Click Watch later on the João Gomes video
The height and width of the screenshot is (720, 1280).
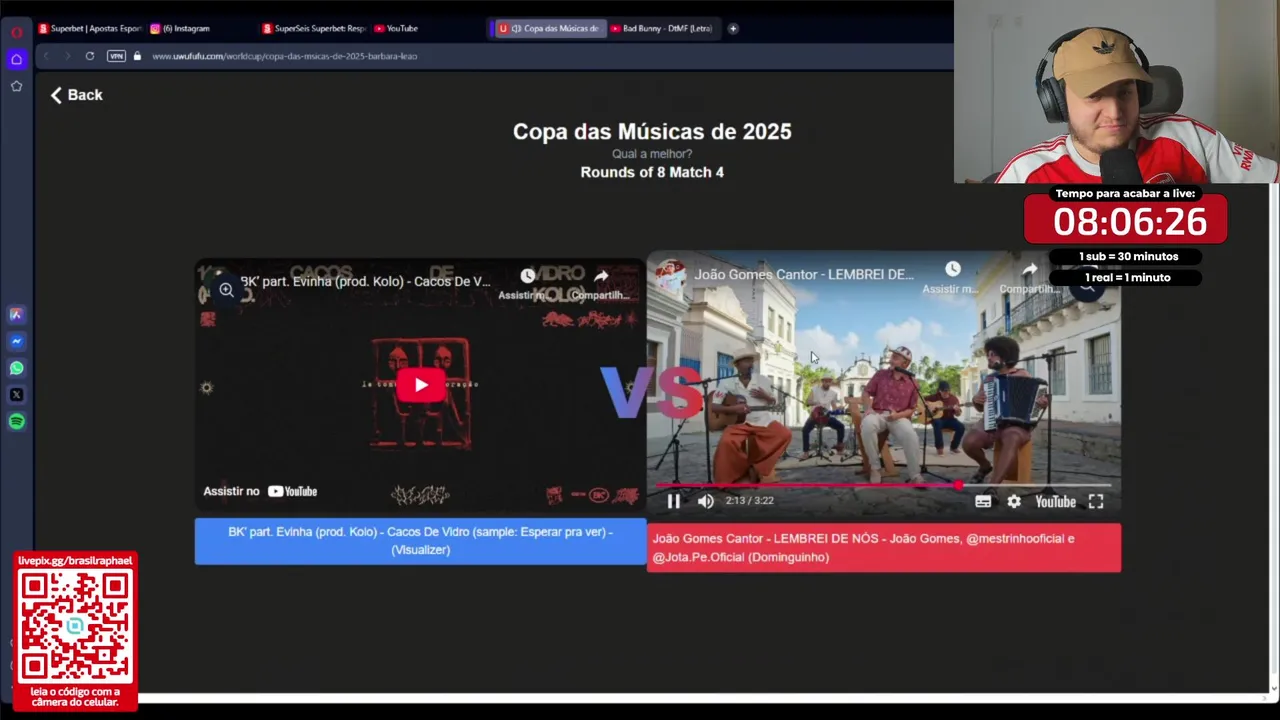point(952,276)
